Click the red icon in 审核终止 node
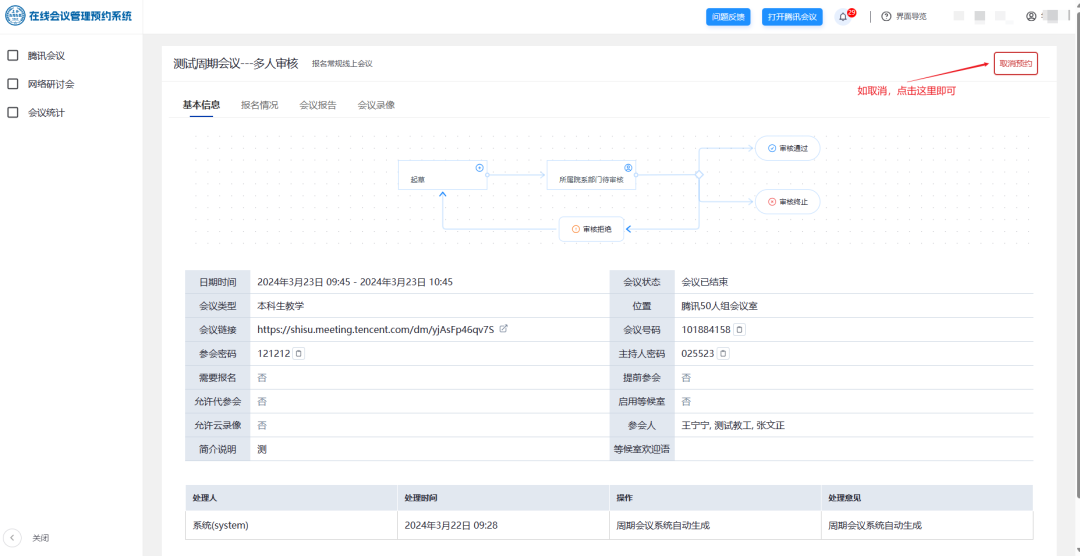Viewport: 1080px width, 556px height. [771, 202]
